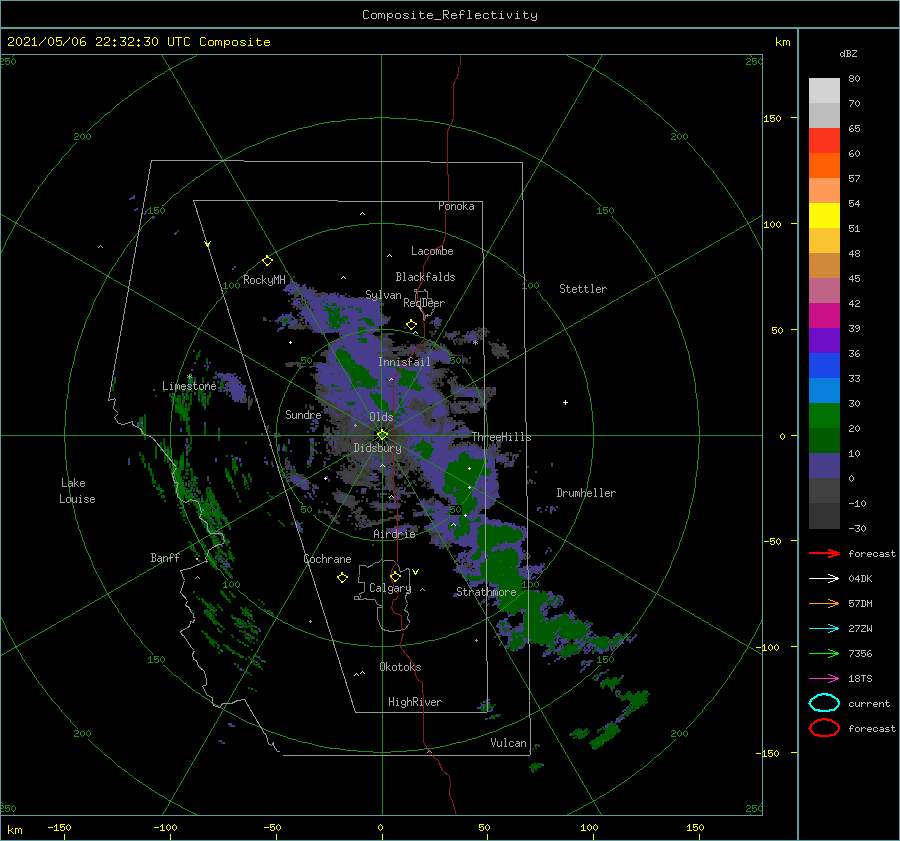
Task: Click the RockyMH label
Action: click(x=264, y=280)
